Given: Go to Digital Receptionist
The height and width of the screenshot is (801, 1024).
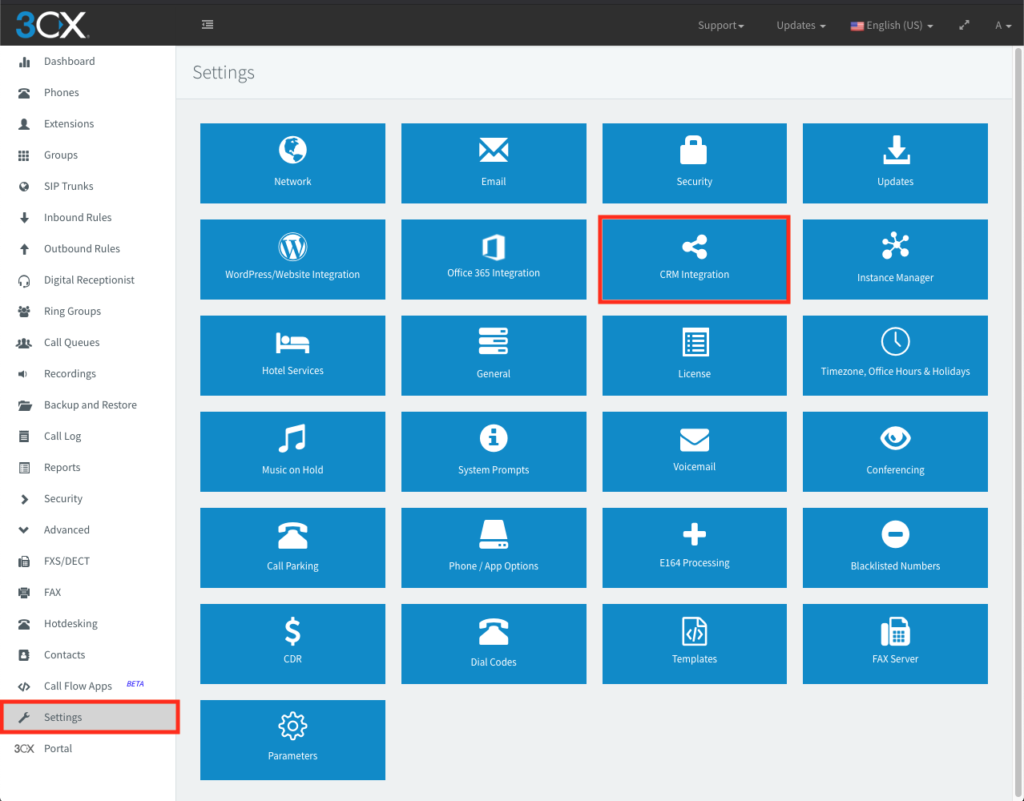Looking at the screenshot, I should pyautogui.click(x=88, y=280).
